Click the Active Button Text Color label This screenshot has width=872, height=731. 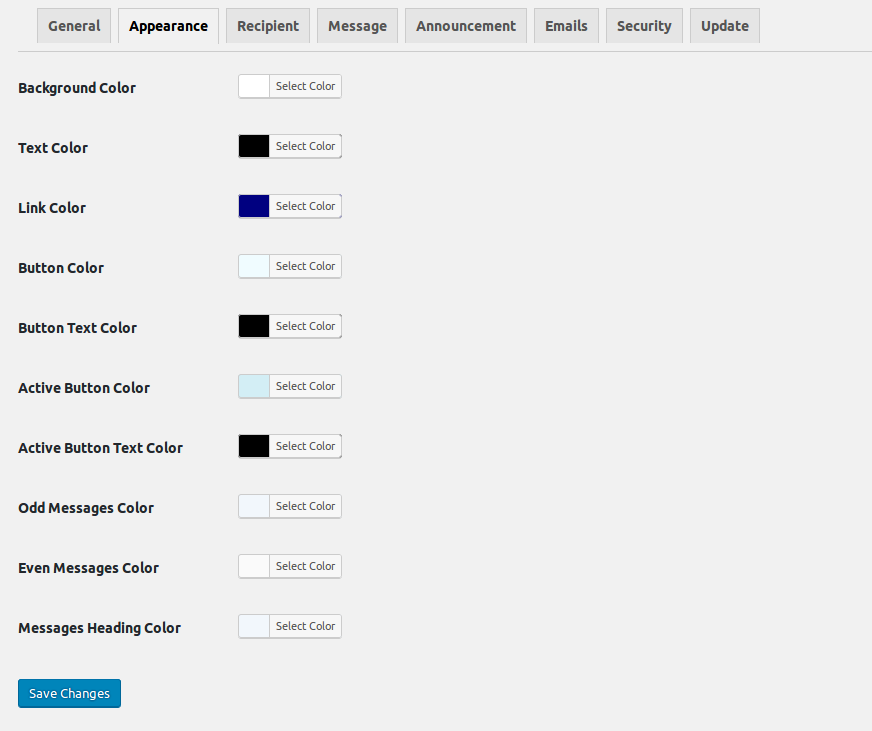(101, 448)
